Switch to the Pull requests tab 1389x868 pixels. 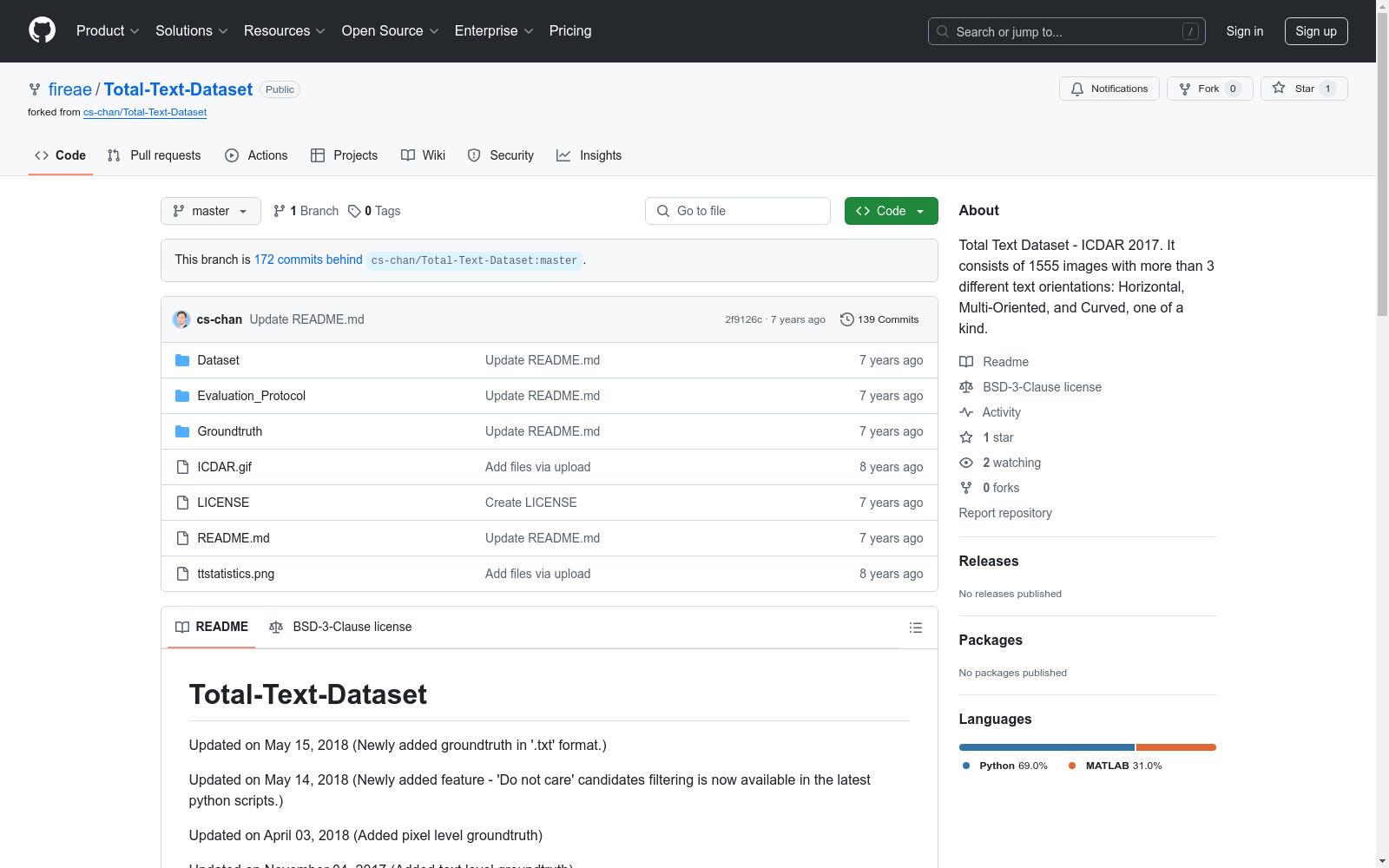click(x=154, y=155)
